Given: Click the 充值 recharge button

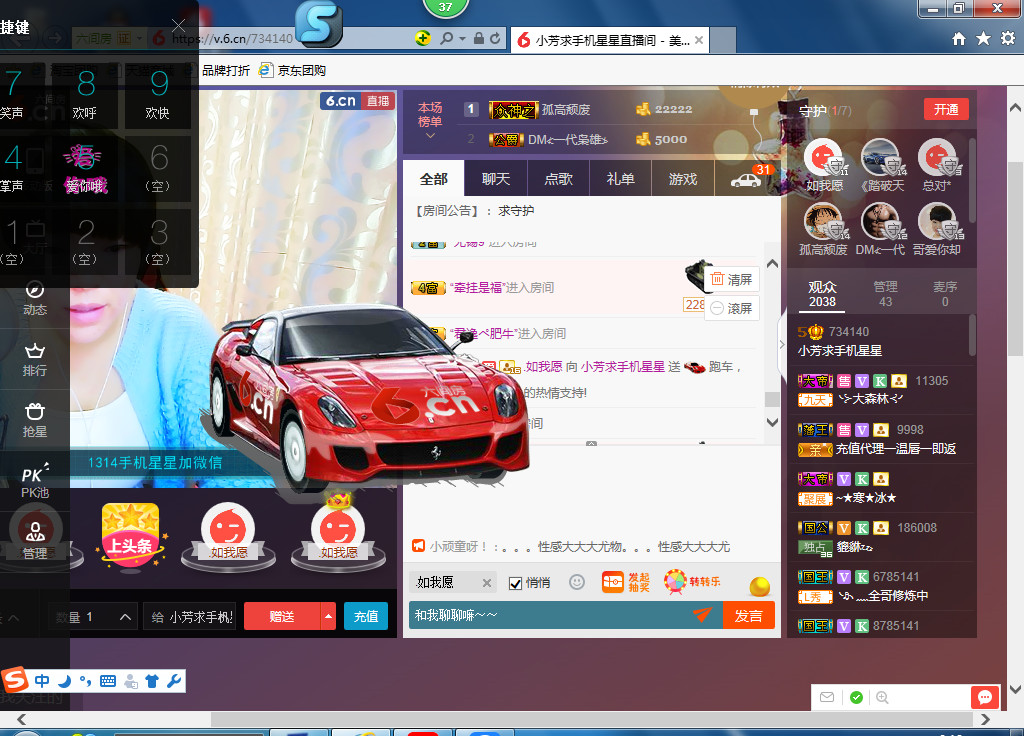Looking at the screenshot, I should point(366,616).
